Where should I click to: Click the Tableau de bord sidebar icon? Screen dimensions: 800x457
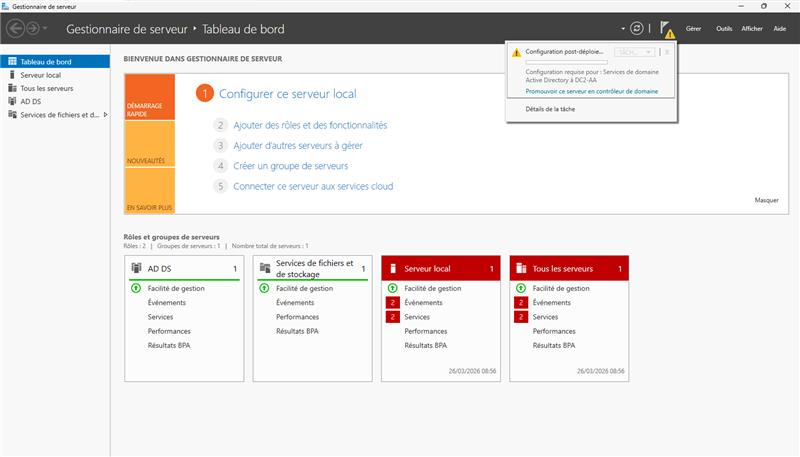(12, 61)
